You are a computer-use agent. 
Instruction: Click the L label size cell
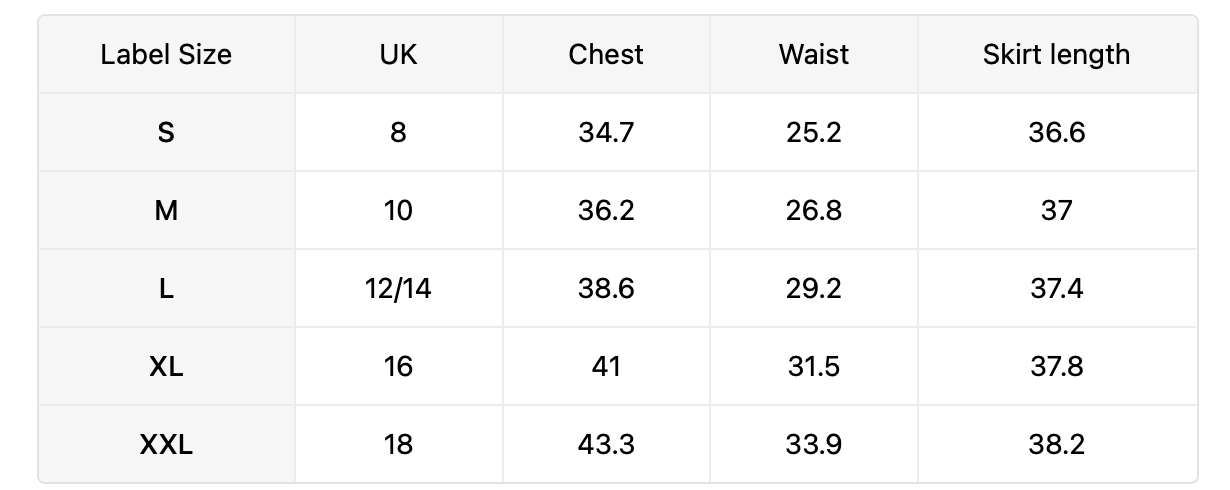pos(166,288)
